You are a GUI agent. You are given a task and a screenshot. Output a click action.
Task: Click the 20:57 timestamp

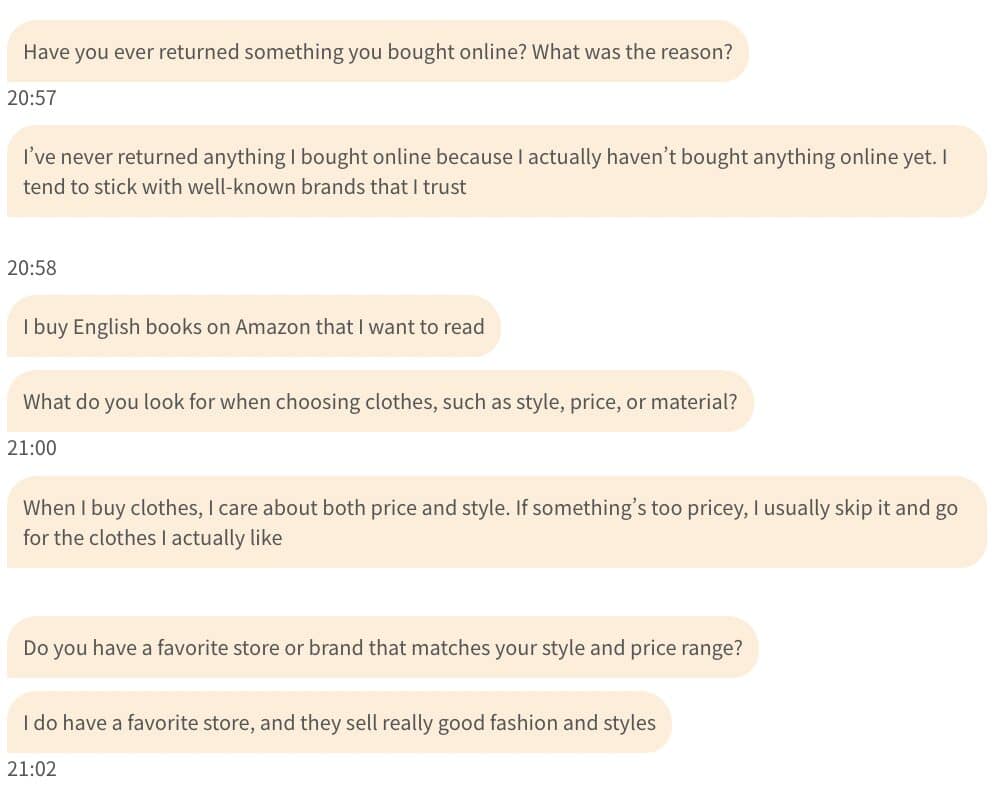coord(31,98)
